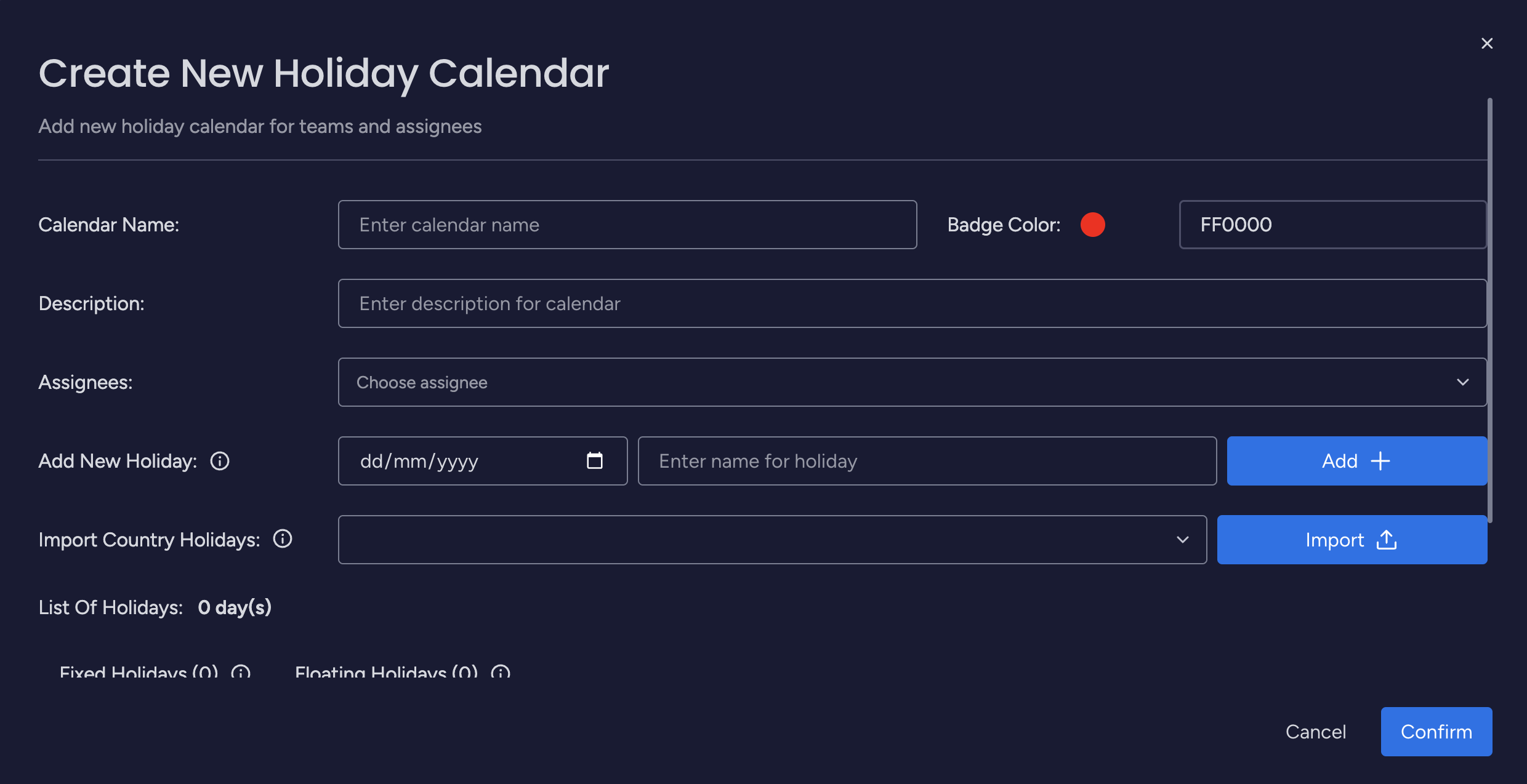
Task: Click the badge color hex code field
Action: point(1332,225)
